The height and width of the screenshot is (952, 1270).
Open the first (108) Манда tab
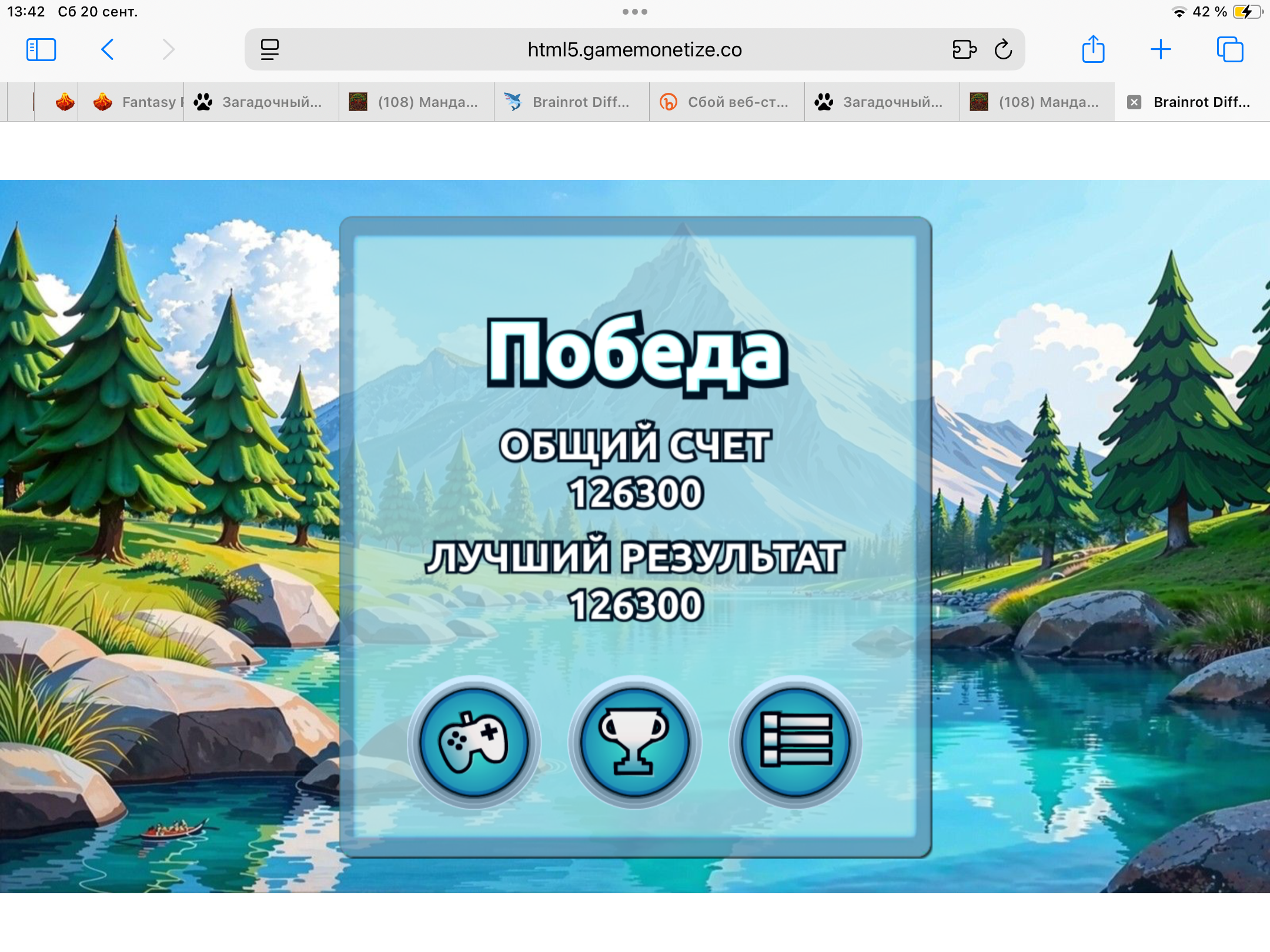417,102
